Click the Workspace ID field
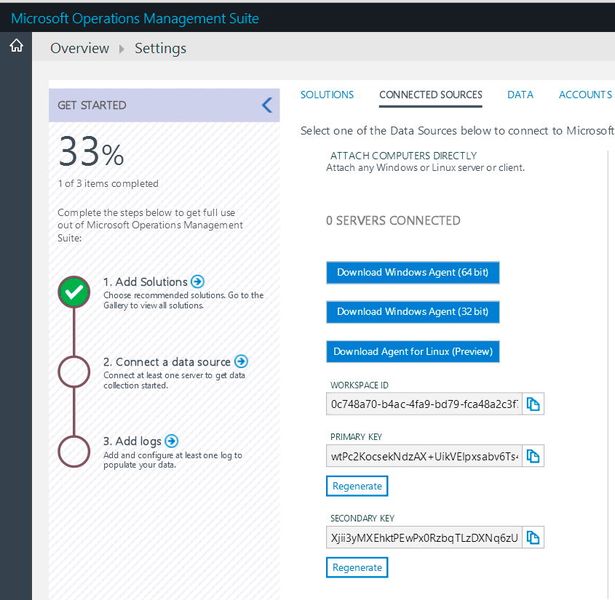The width and height of the screenshot is (615, 600). tap(424, 404)
